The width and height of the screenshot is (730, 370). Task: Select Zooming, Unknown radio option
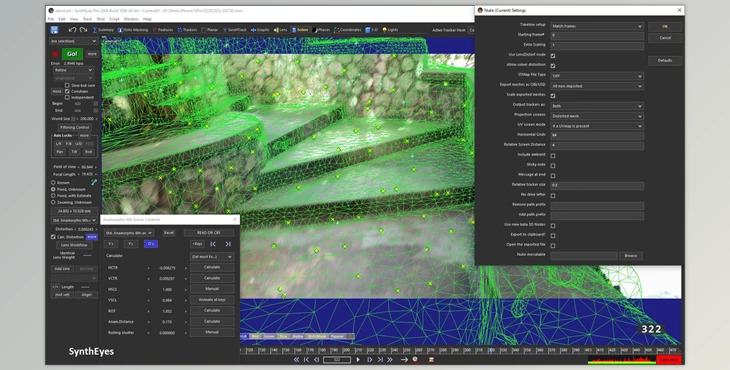(53, 202)
